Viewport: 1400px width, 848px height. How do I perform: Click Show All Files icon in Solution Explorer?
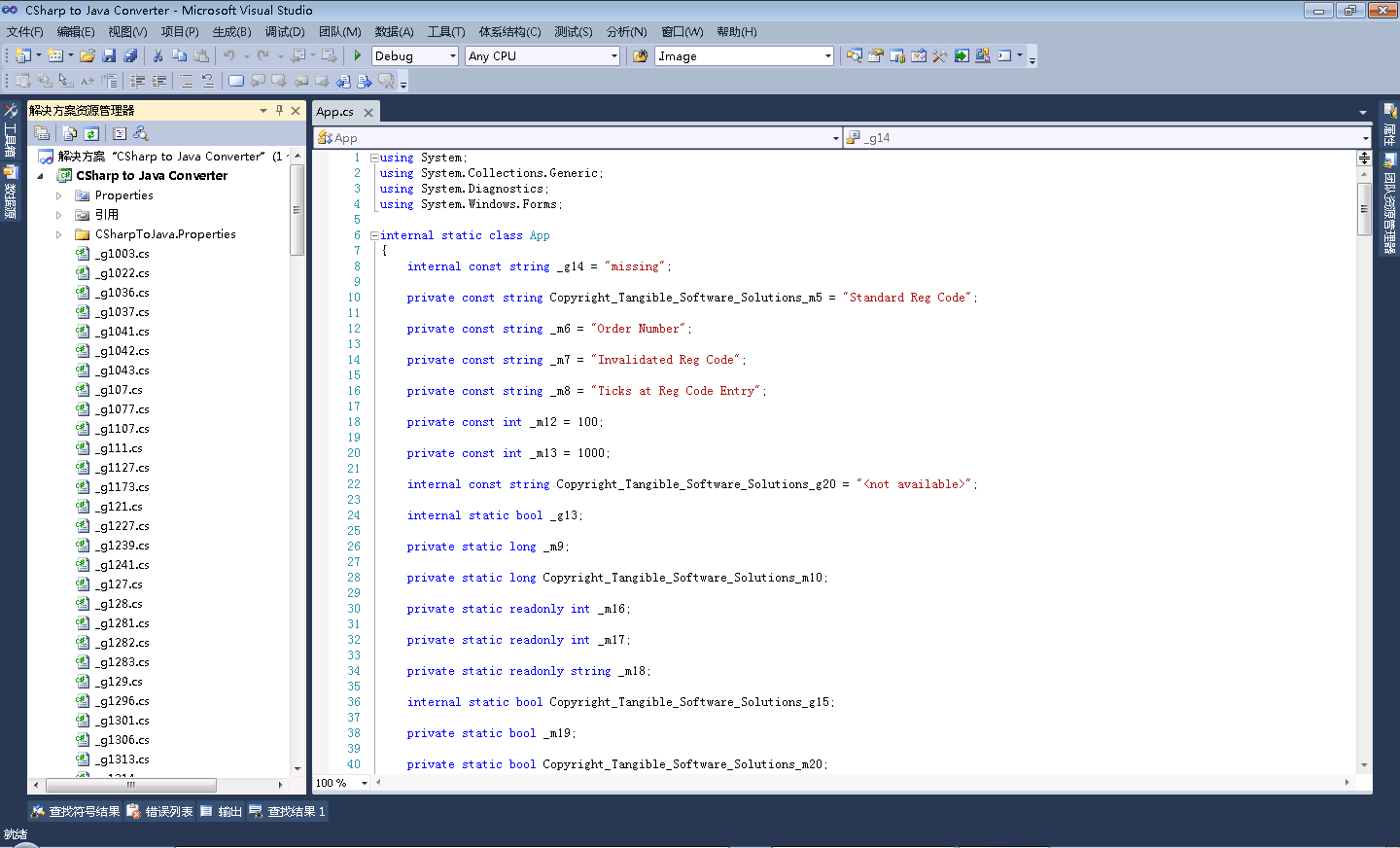(70, 133)
